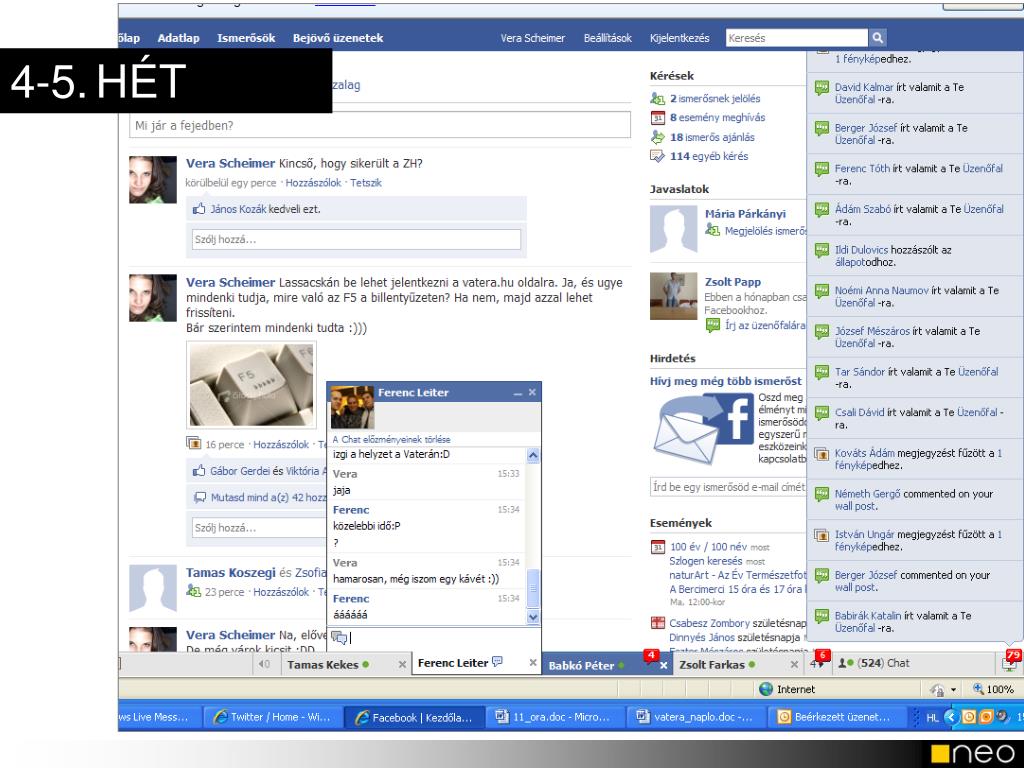The width and height of the screenshot is (1024, 768).
Task: Open 'Bejövő üzenetek' in the top bar
Action: (x=338, y=38)
